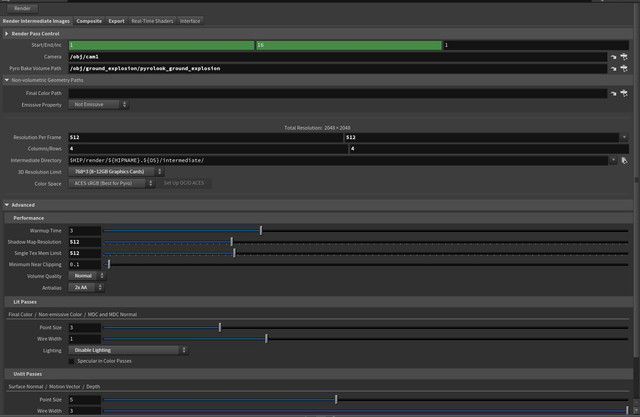Click Surface Normal / Motion Vector / Depth label
Viewport: 640px width, 417px height.
pos(54,387)
